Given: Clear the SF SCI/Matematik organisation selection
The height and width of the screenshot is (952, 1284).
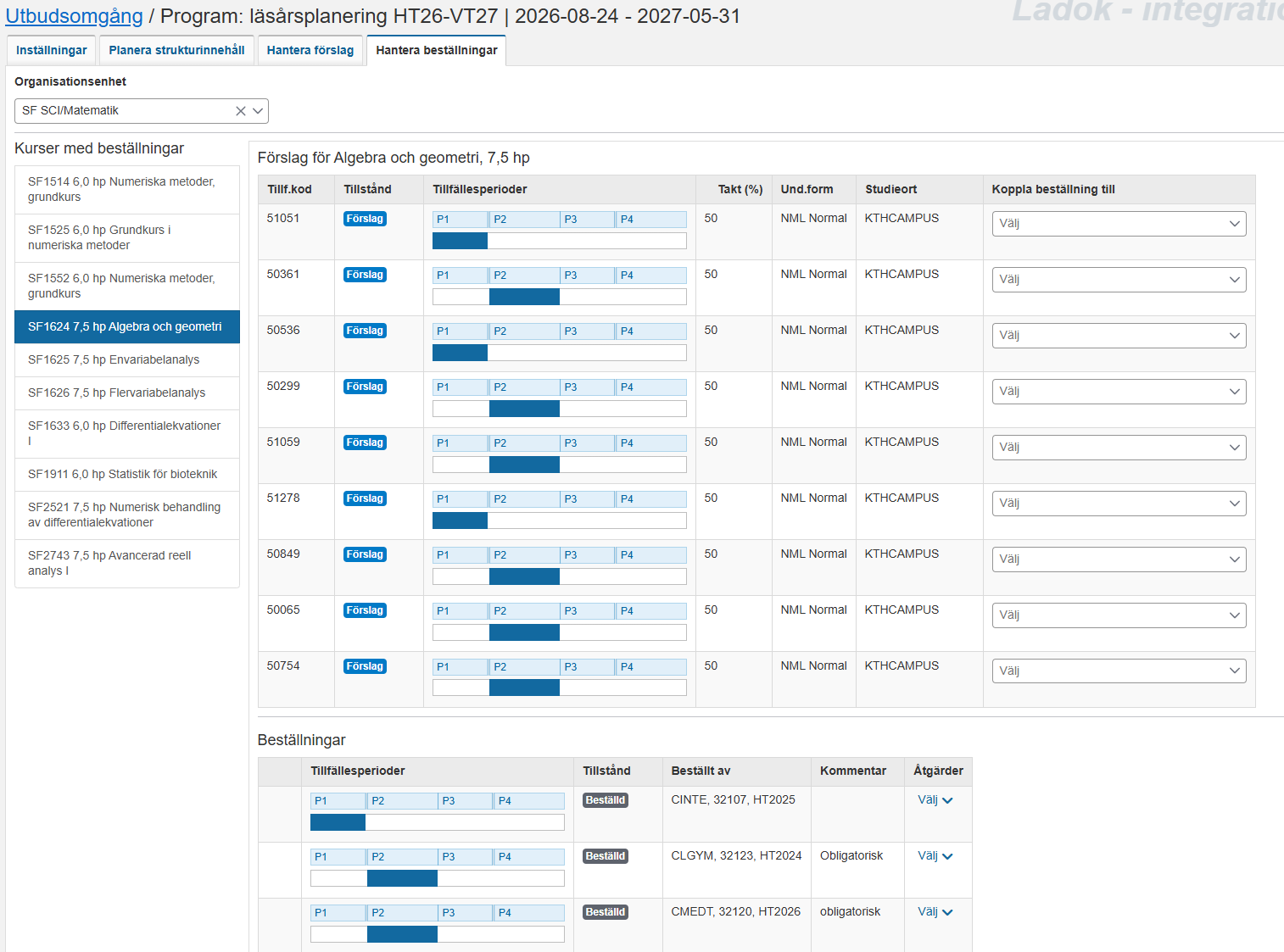Looking at the screenshot, I should click(241, 111).
